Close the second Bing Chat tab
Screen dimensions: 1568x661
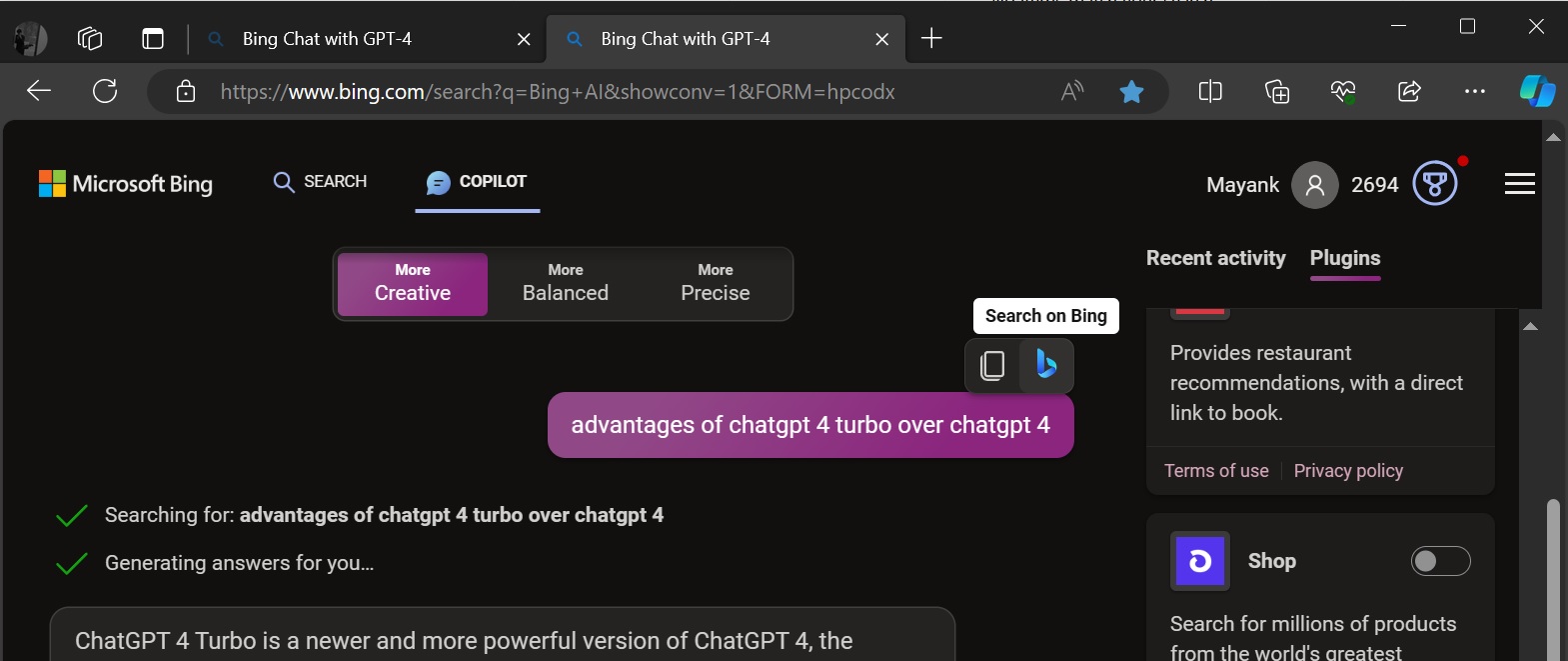click(x=881, y=39)
